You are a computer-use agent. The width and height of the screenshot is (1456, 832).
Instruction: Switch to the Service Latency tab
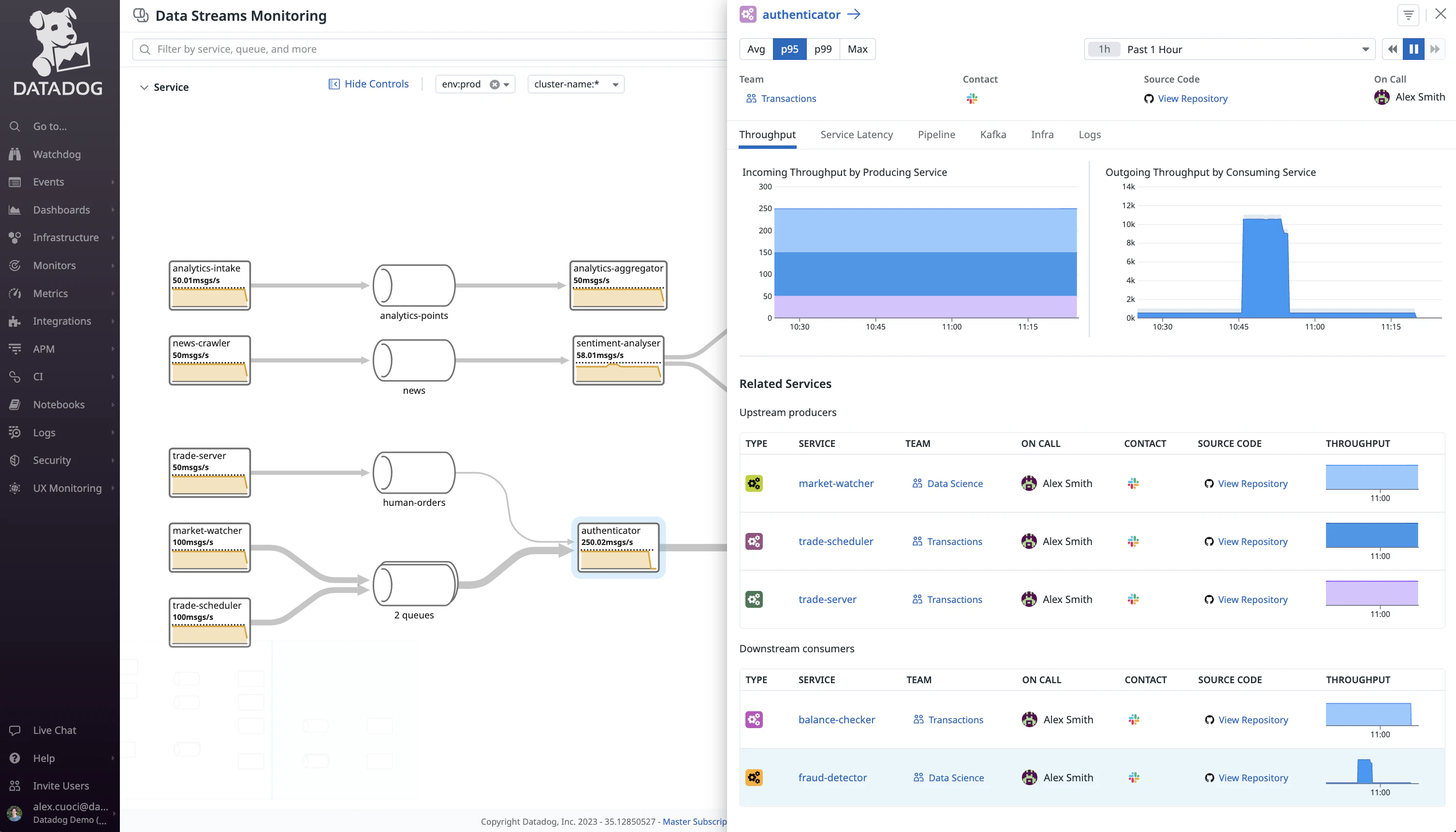pos(856,134)
